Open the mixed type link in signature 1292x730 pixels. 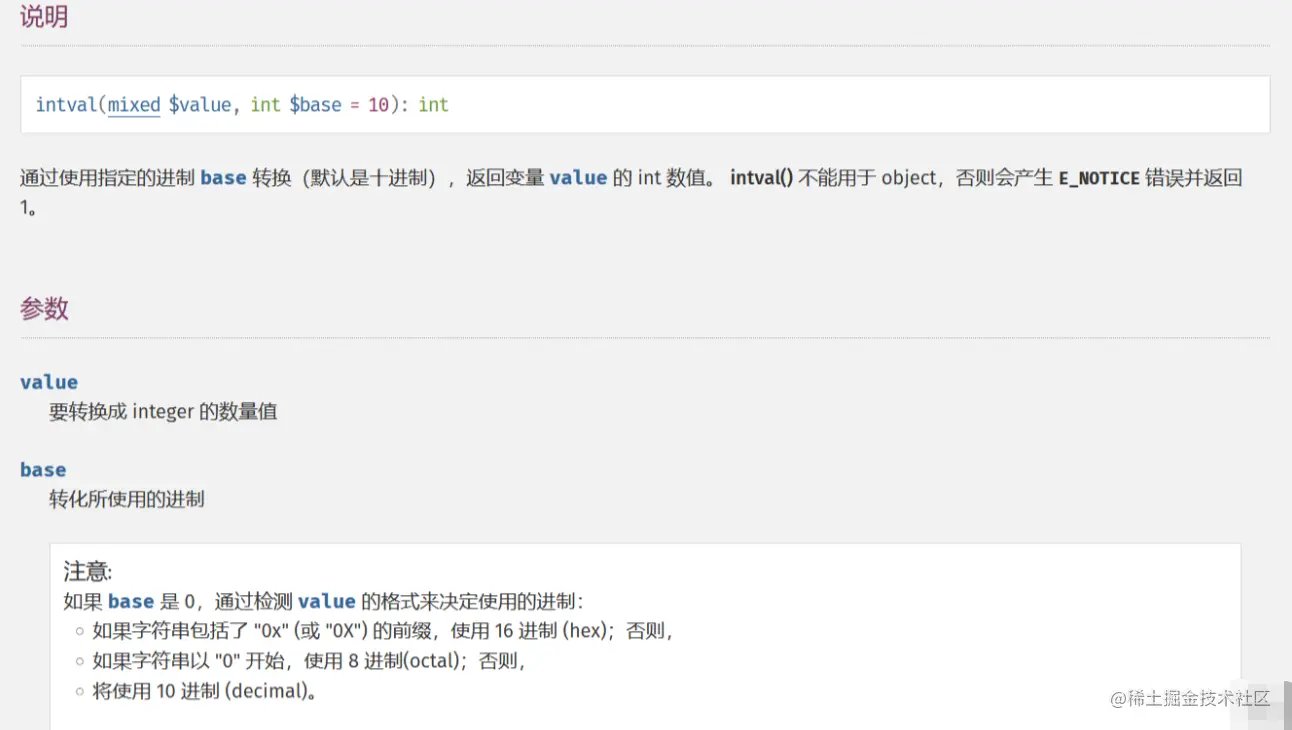[x=134, y=105]
